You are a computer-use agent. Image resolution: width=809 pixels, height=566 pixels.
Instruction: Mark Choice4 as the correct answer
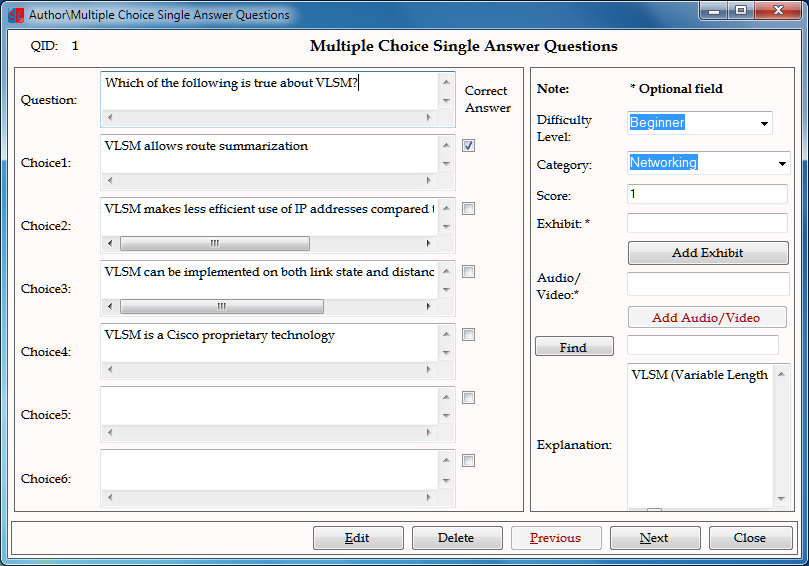click(x=468, y=334)
